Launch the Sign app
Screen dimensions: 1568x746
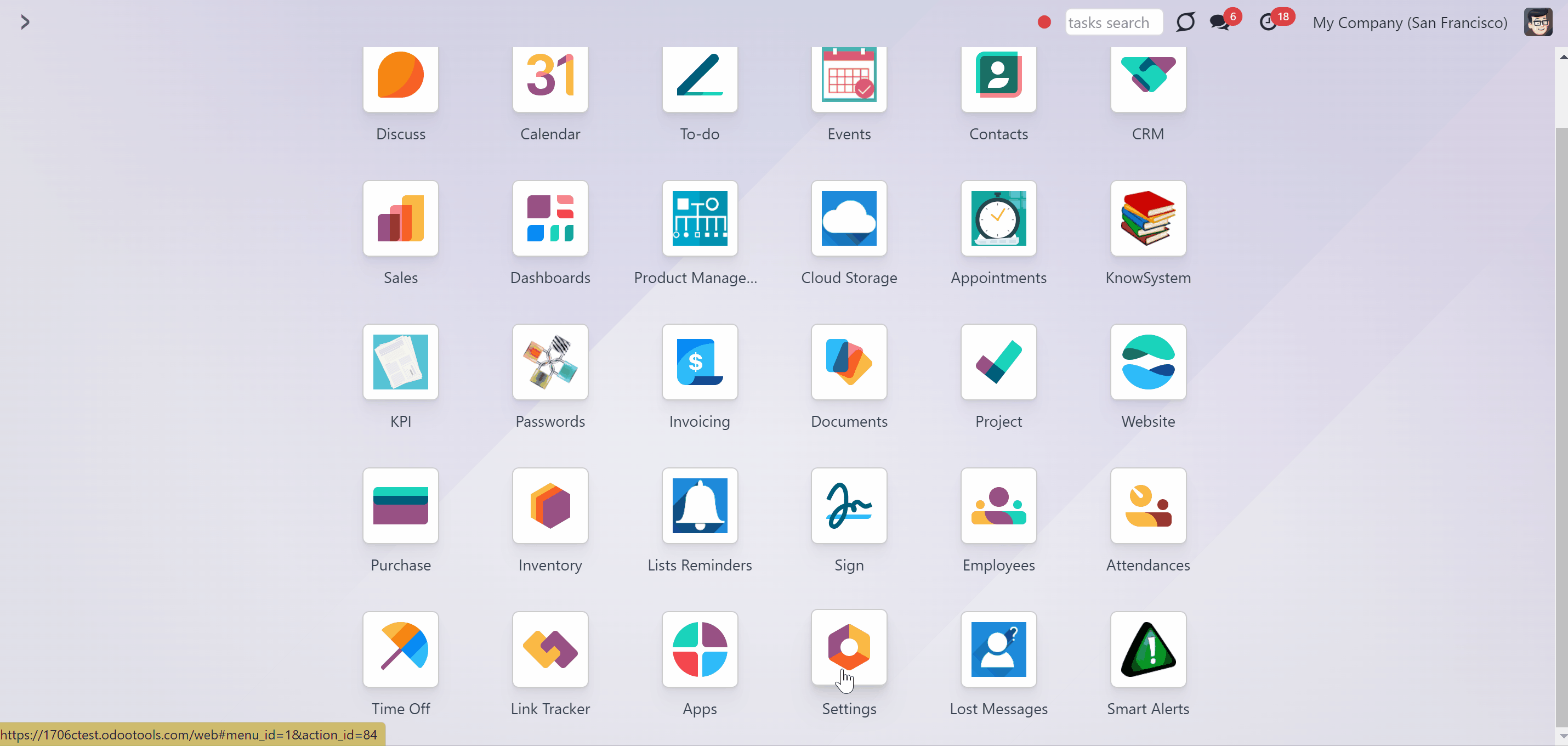pos(849,506)
